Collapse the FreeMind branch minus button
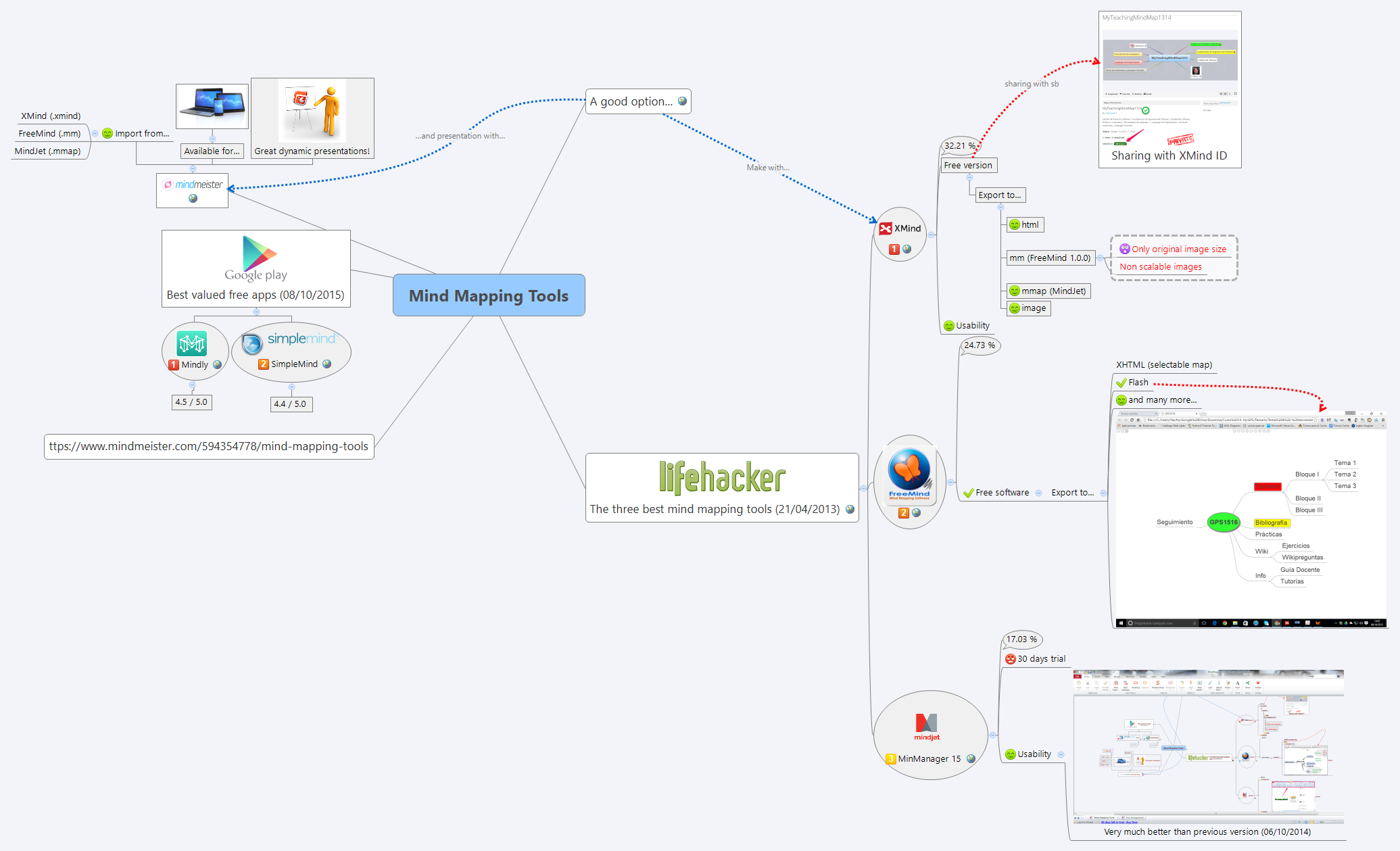 coord(950,482)
